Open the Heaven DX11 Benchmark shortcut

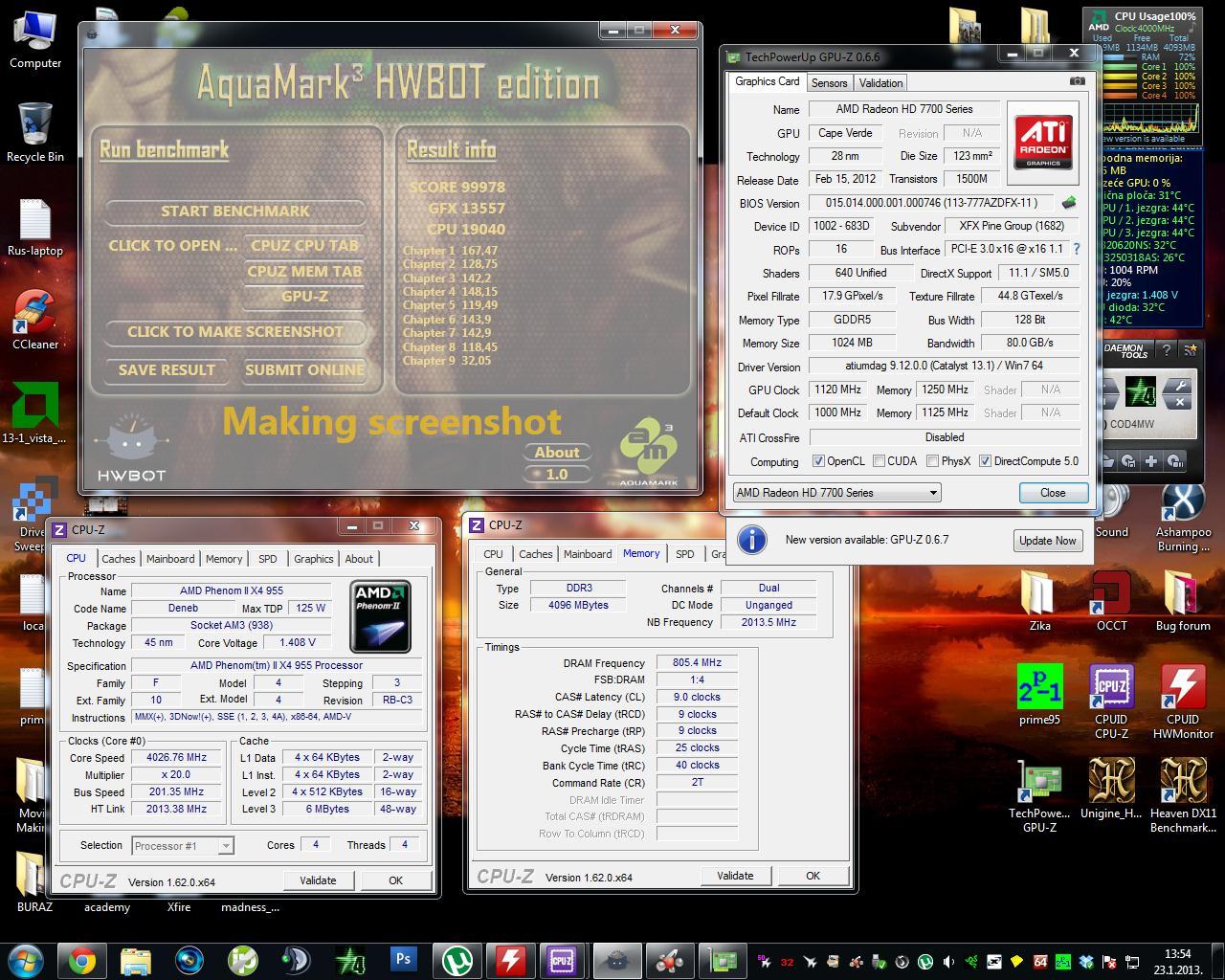[1183, 795]
